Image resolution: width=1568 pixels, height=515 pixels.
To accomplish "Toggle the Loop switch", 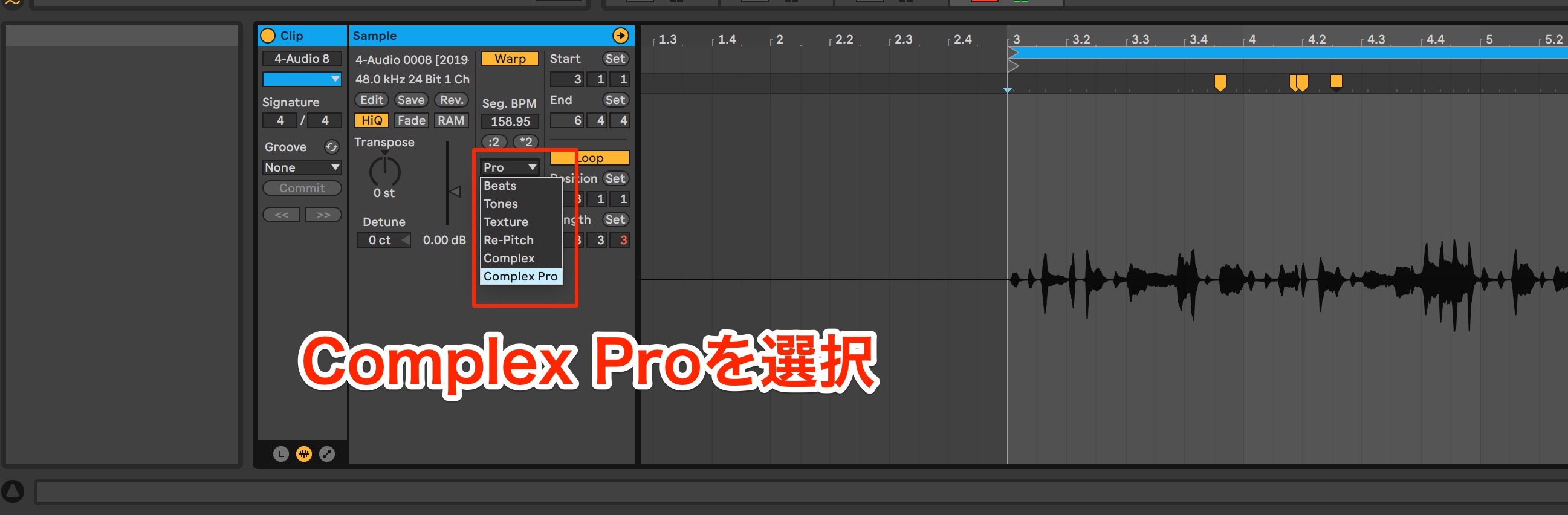I will click(x=589, y=158).
